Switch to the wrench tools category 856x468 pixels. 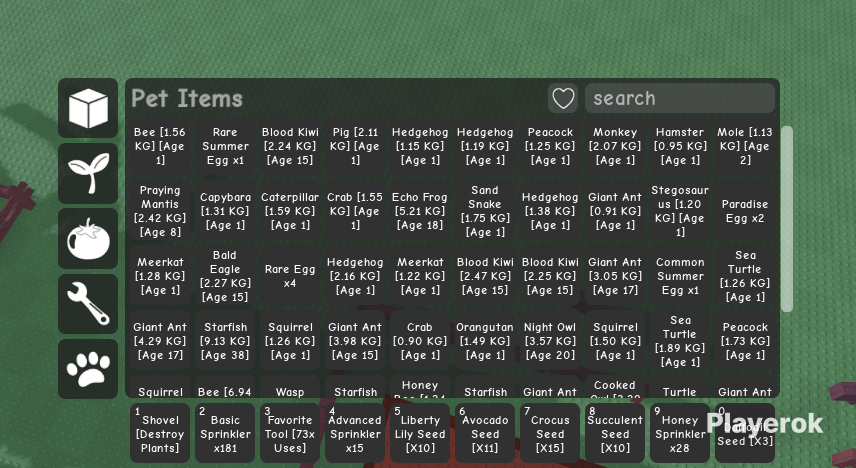[88, 304]
